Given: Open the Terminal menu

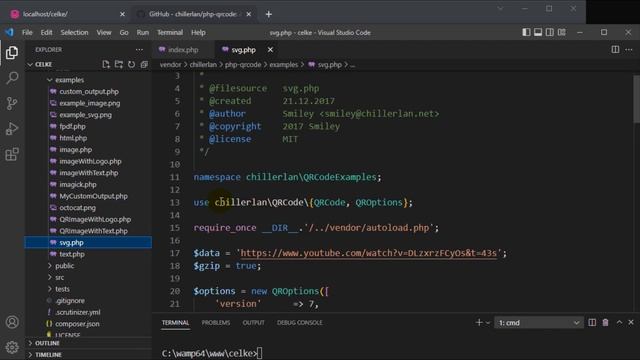Looking at the screenshot, I should point(170,32).
